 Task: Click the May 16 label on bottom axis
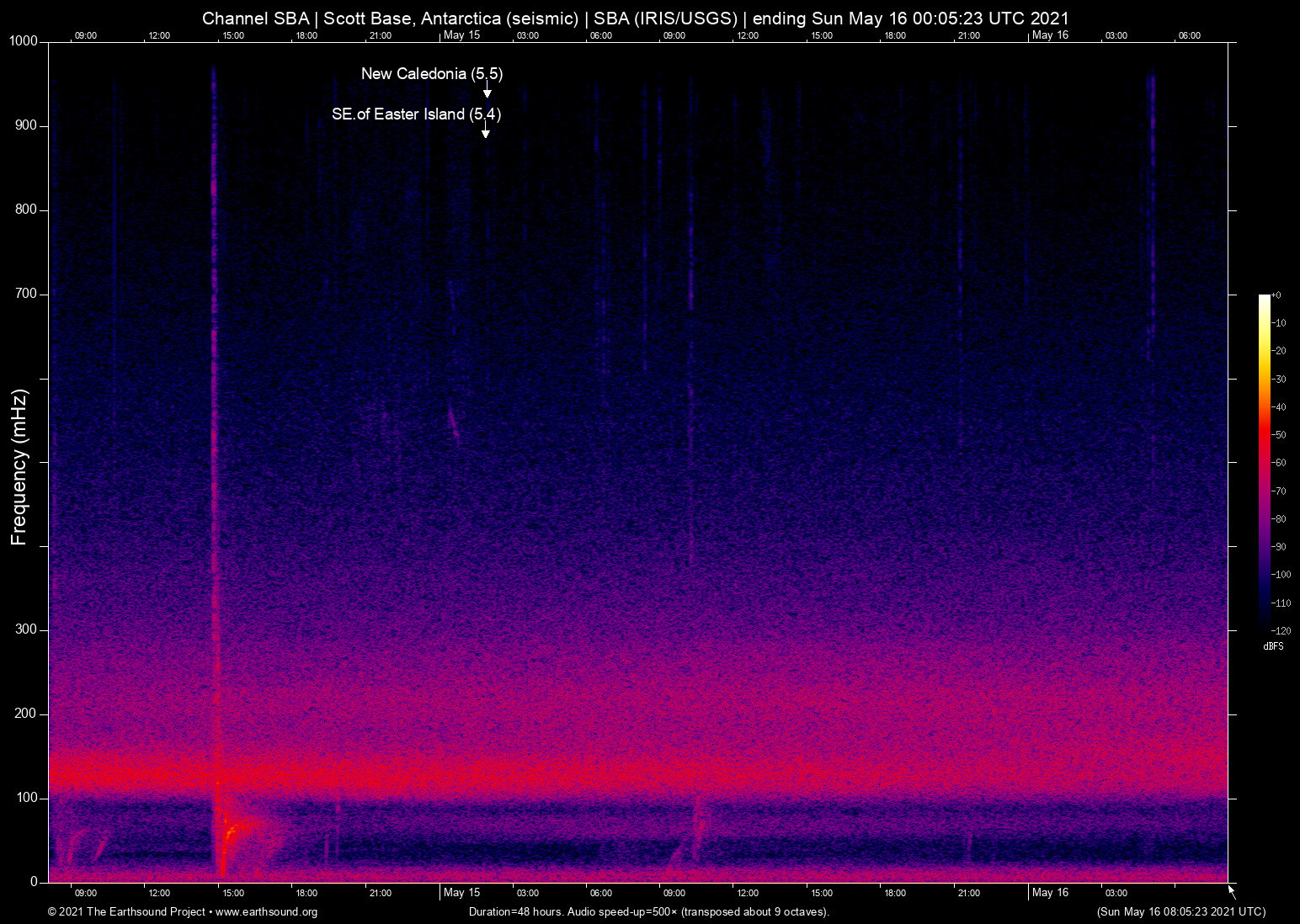point(1050,893)
